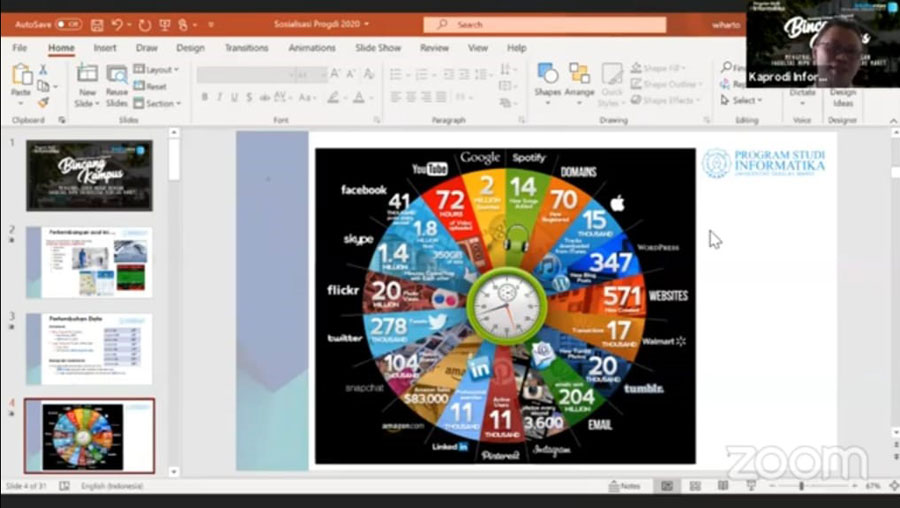Switch to the Insert tab
The image size is (900, 508).
coord(105,48)
